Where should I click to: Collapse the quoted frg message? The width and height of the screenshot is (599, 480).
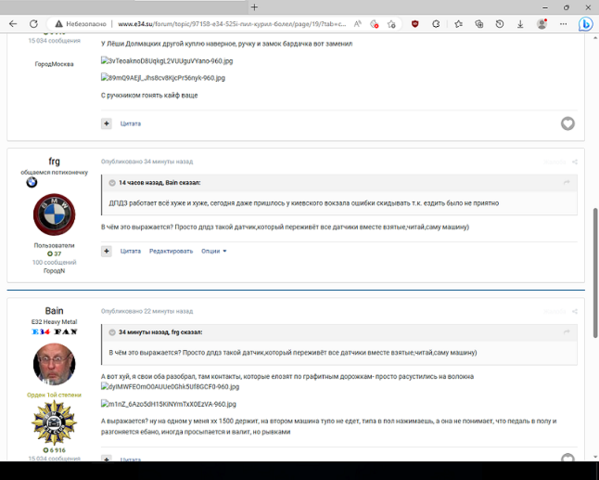click(x=112, y=332)
